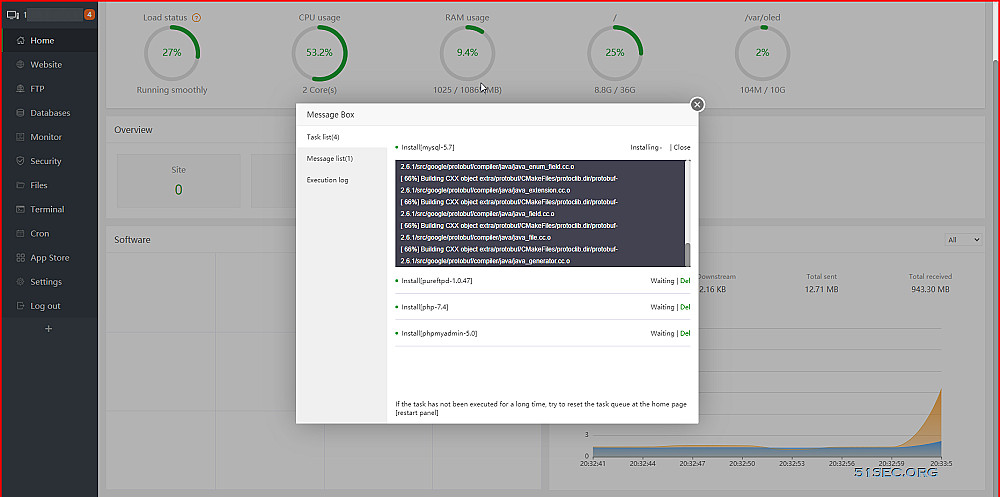Click the Install[phpmyadmin-5.0] task row

(543, 333)
